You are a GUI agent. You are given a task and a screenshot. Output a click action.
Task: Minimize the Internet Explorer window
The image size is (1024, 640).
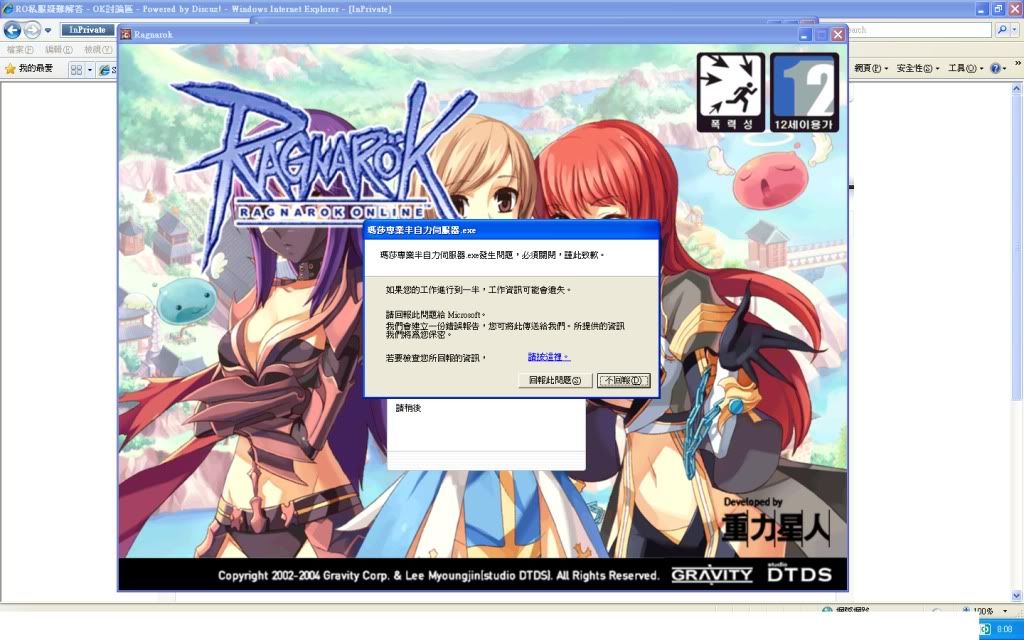click(x=983, y=9)
